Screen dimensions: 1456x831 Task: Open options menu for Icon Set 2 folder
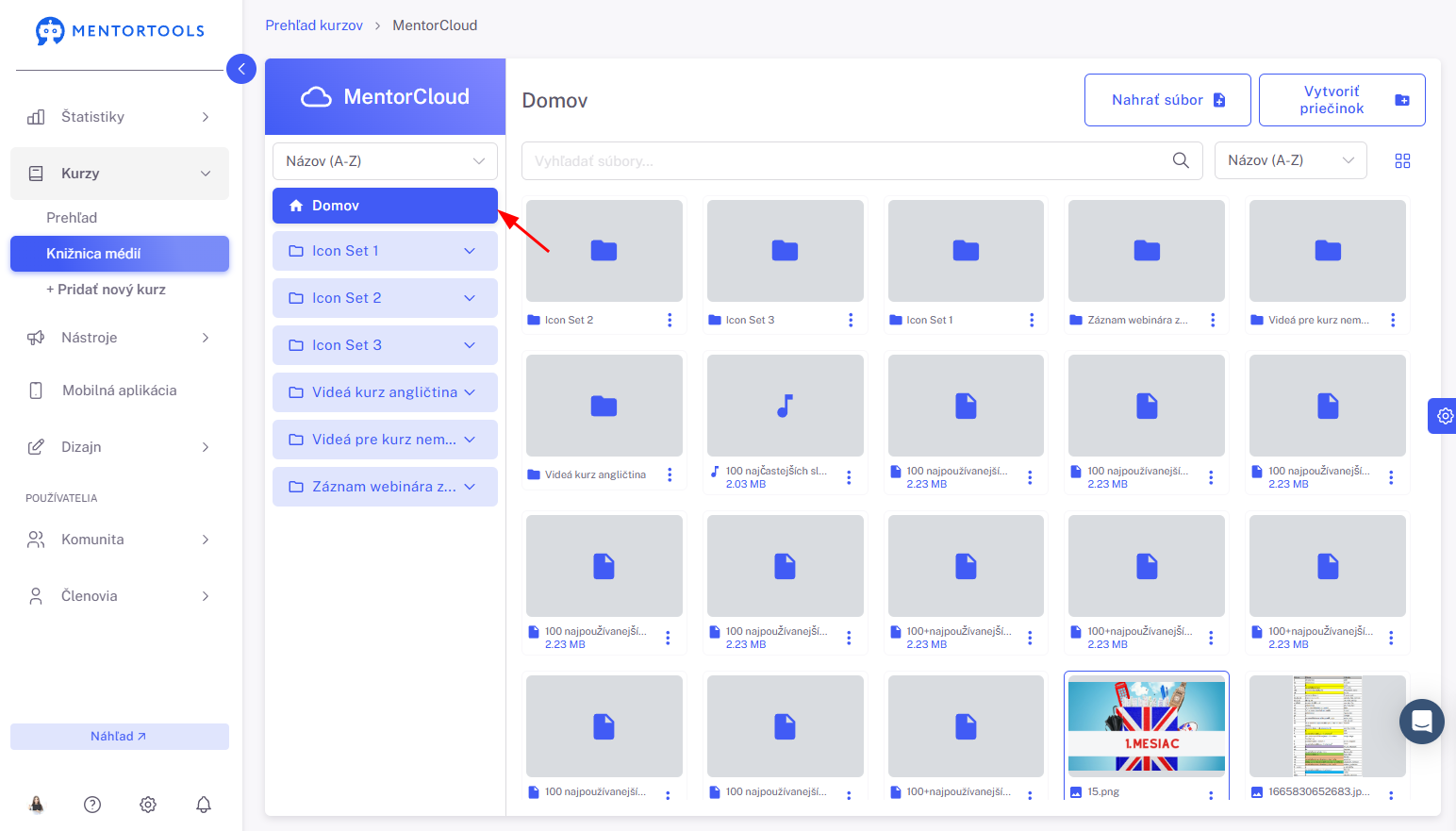pos(670,320)
